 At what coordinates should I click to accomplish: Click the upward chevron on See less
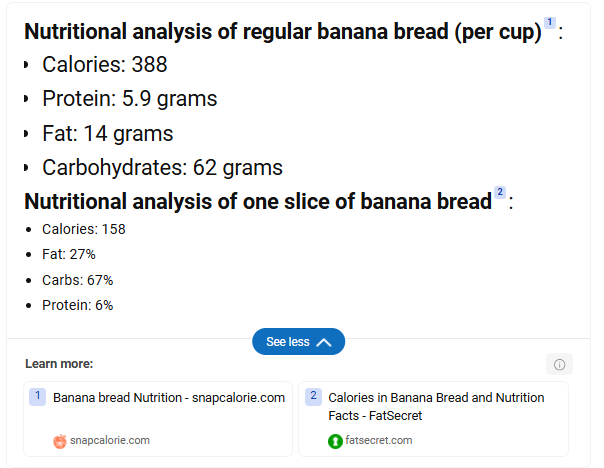click(x=324, y=342)
